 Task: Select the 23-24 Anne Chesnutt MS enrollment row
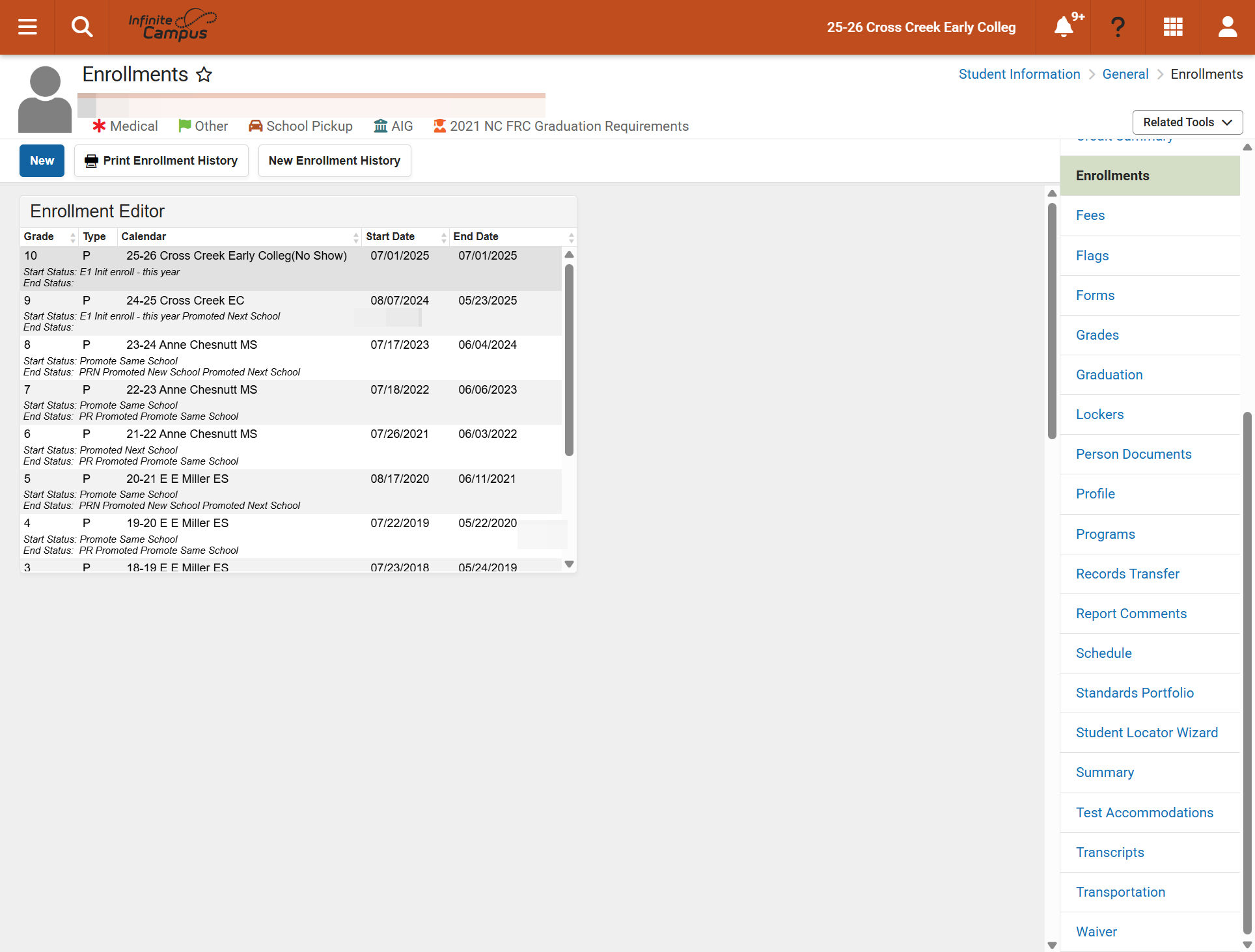(291, 358)
